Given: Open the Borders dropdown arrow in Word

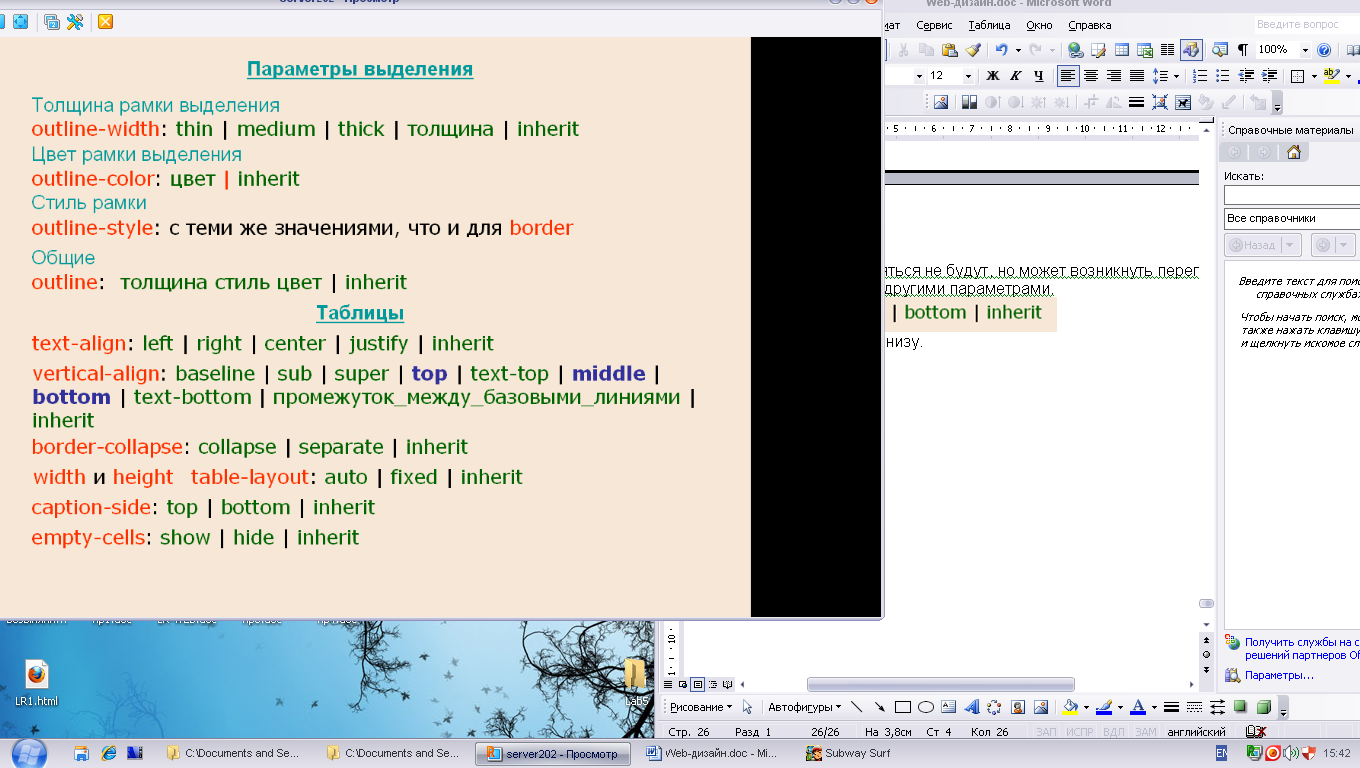Looking at the screenshot, I should pos(1313,76).
